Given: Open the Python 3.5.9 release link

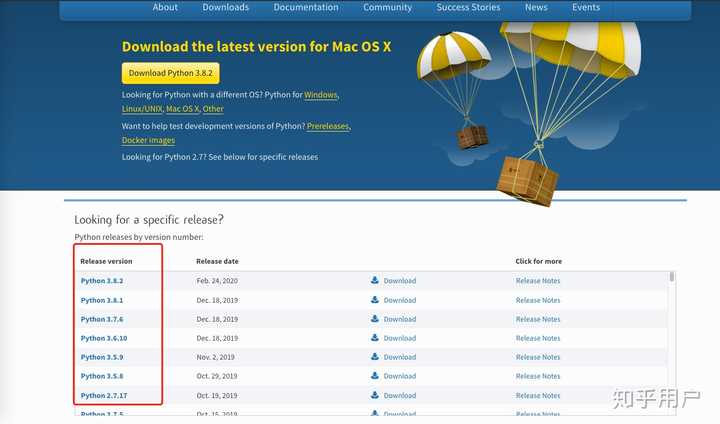Looking at the screenshot, I should 102,357.
